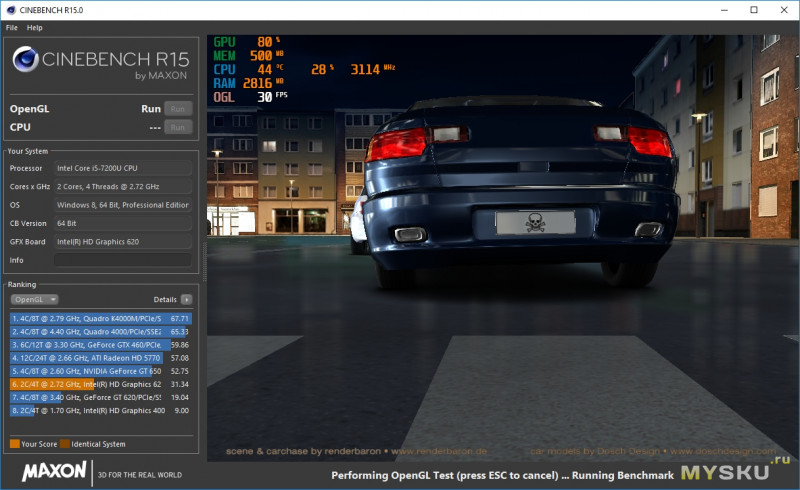This screenshot has height=490, width=800.
Task: Click the OpenGL label in benchmark panel
Action: (x=30, y=109)
